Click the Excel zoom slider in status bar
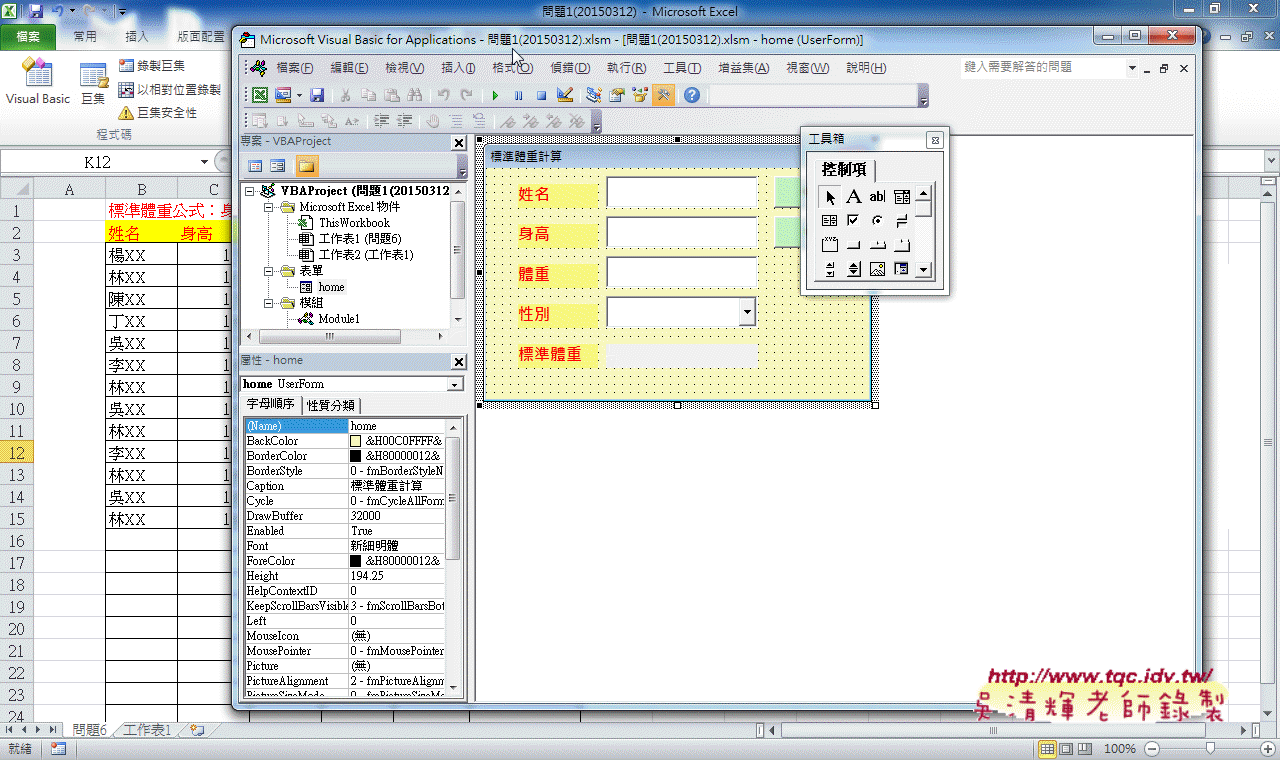Screen dimensions: 1280x760 [x=1211, y=748]
